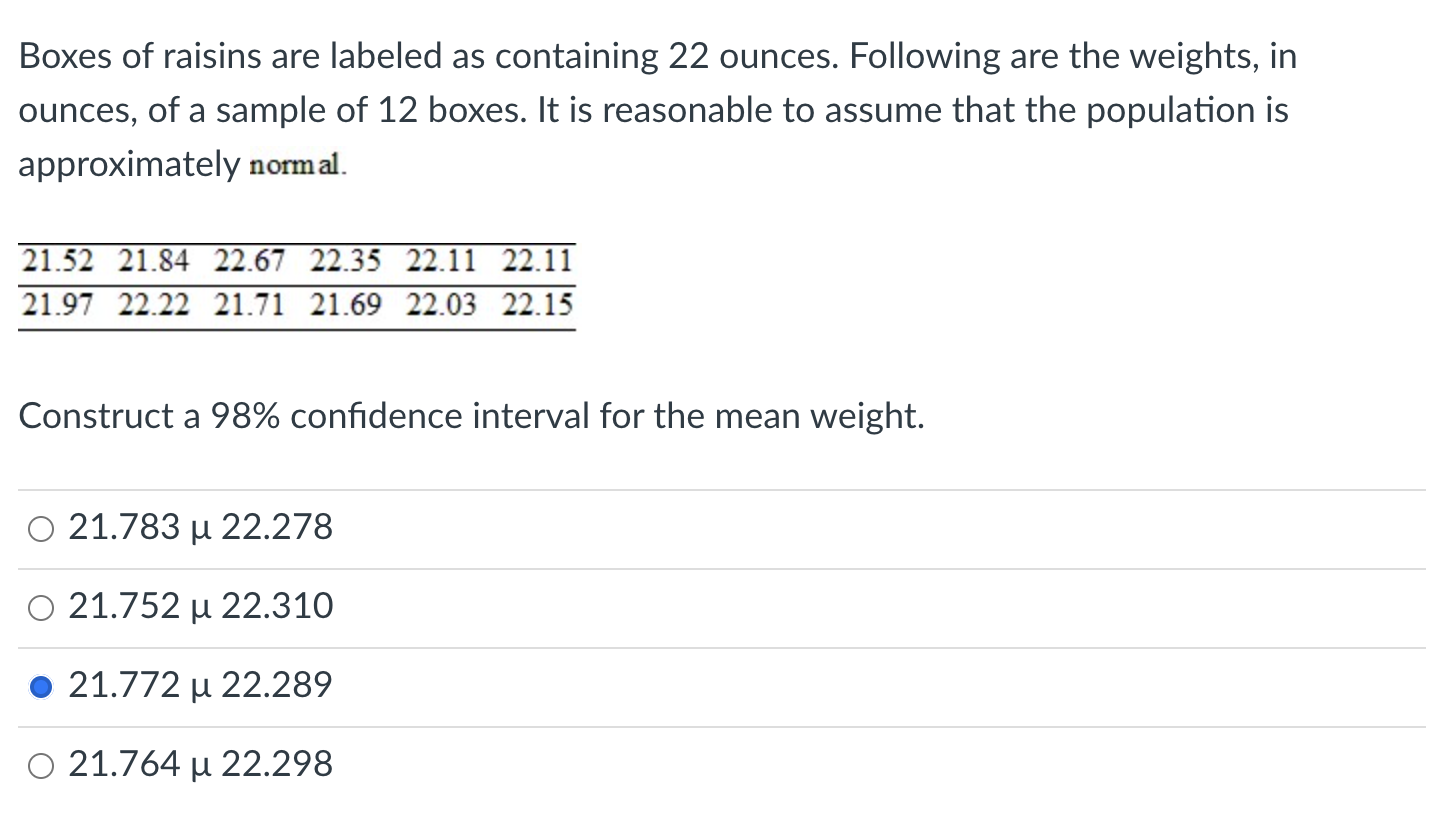Click the value 22.15 in the table
Screen dimensions: 1454x828
coord(540,305)
